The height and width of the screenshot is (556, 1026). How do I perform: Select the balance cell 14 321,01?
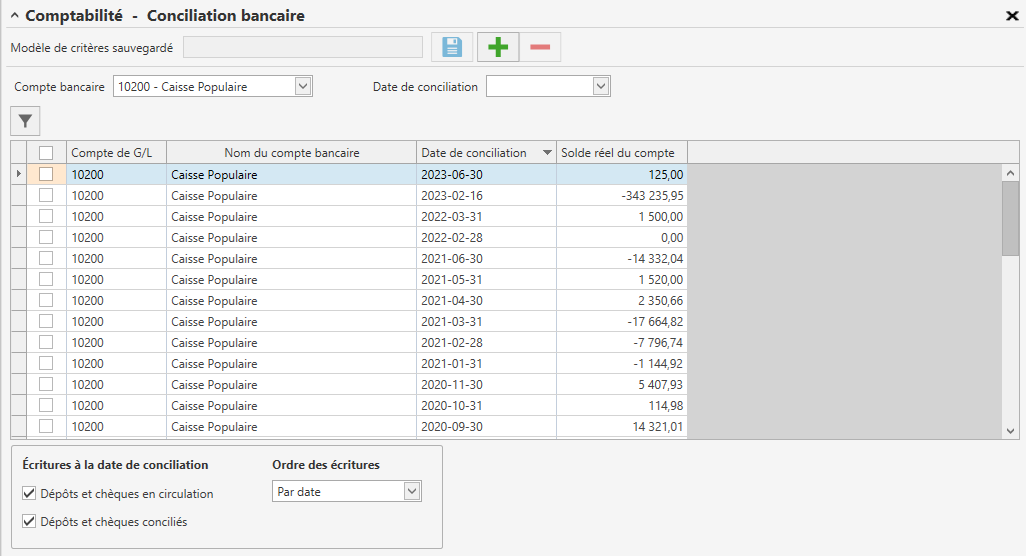coord(622,426)
